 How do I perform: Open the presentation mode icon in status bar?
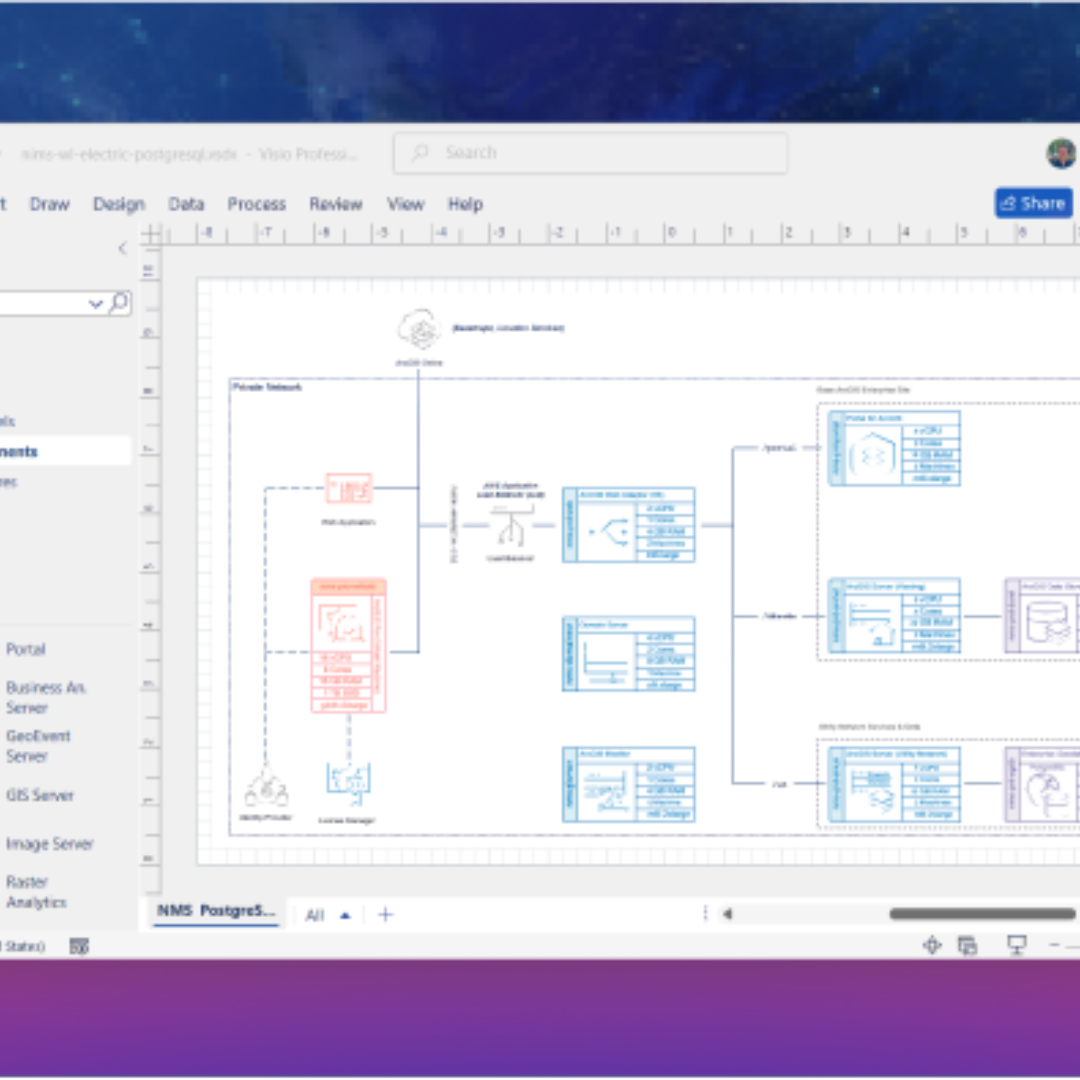tap(1017, 945)
